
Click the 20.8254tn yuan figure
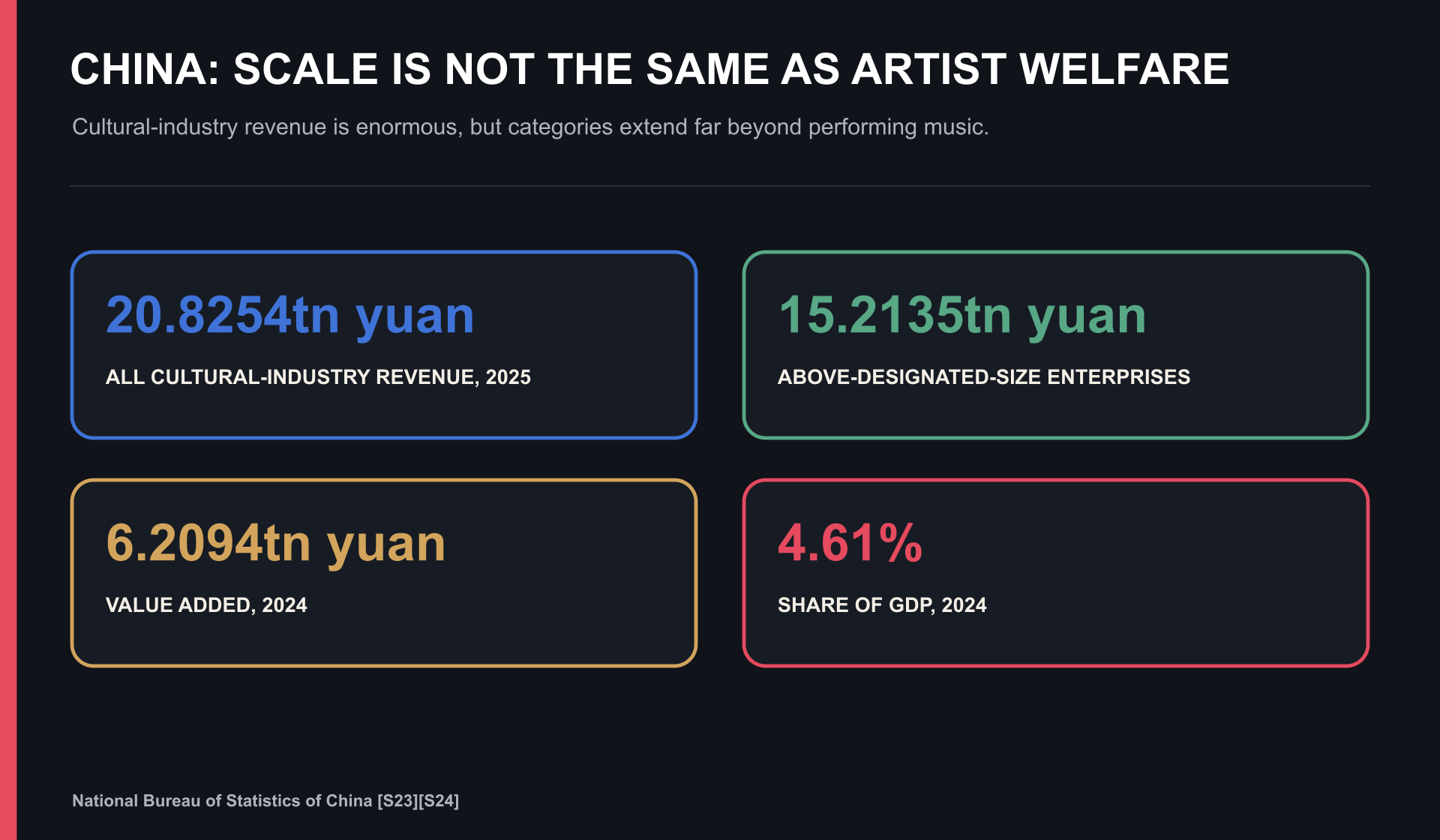coord(290,315)
